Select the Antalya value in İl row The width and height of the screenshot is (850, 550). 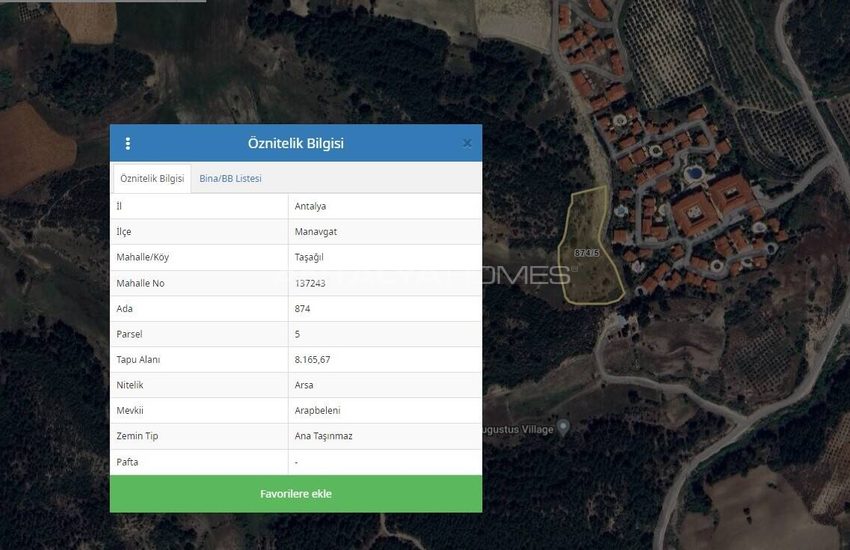point(310,206)
